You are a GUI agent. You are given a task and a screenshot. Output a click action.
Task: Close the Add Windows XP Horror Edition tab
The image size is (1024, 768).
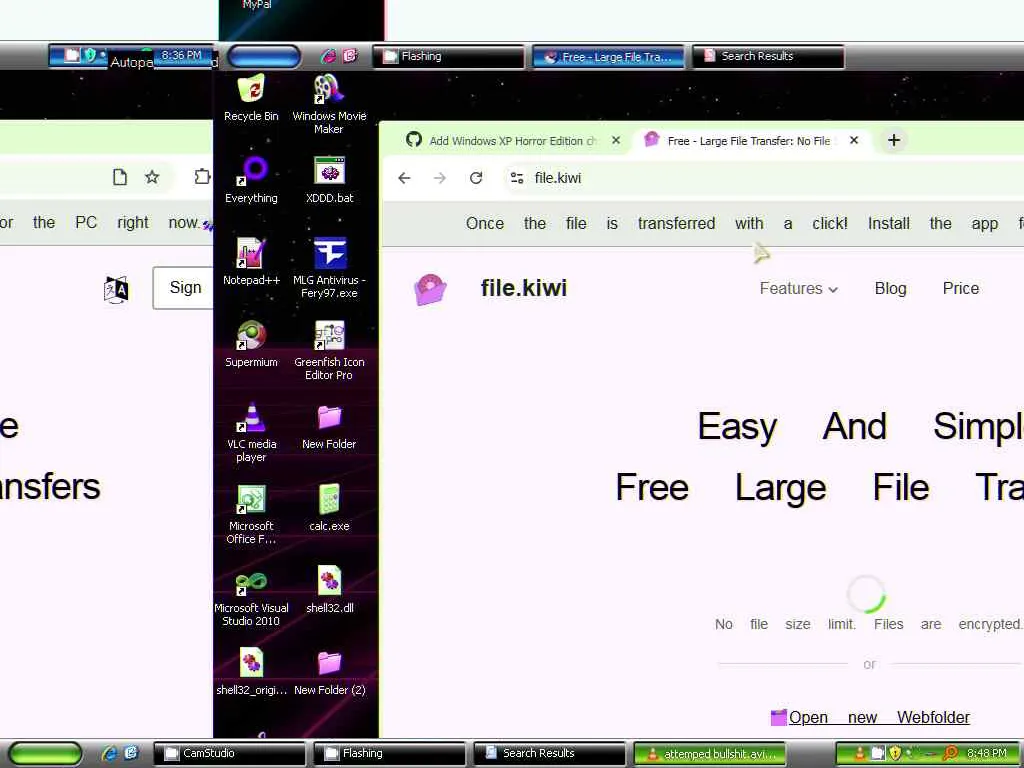pyautogui.click(x=616, y=140)
